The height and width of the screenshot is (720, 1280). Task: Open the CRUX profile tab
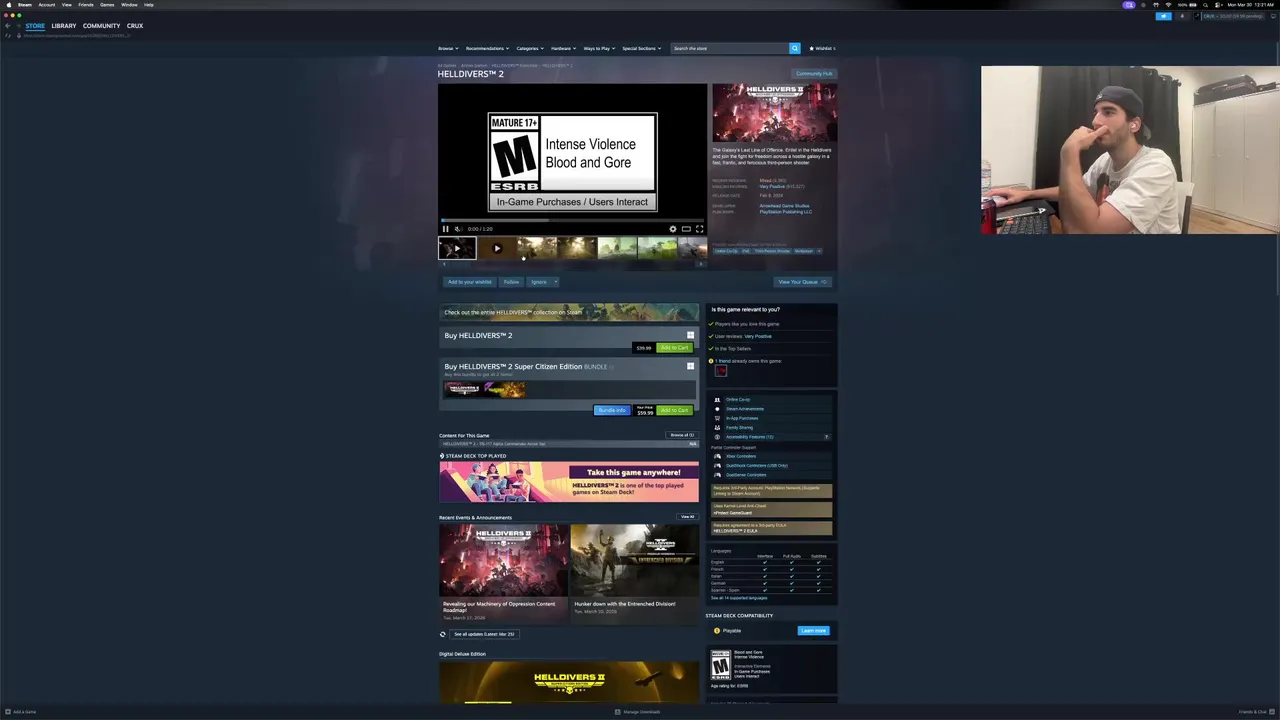135,25
